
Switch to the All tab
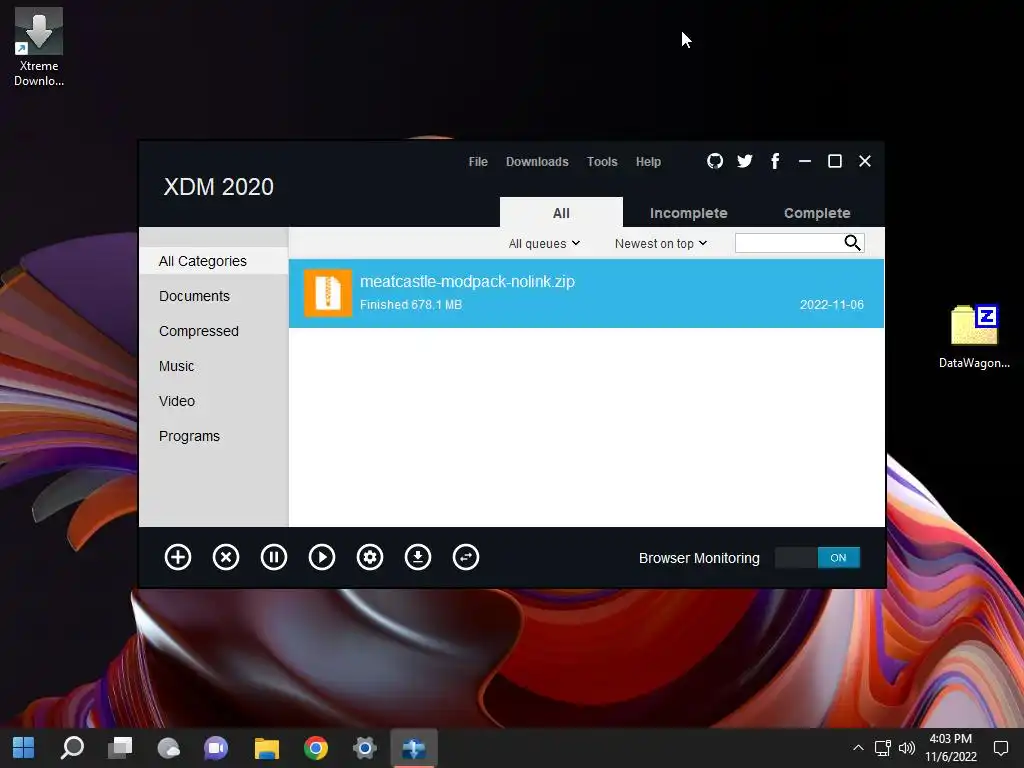click(x=561, y=213)
